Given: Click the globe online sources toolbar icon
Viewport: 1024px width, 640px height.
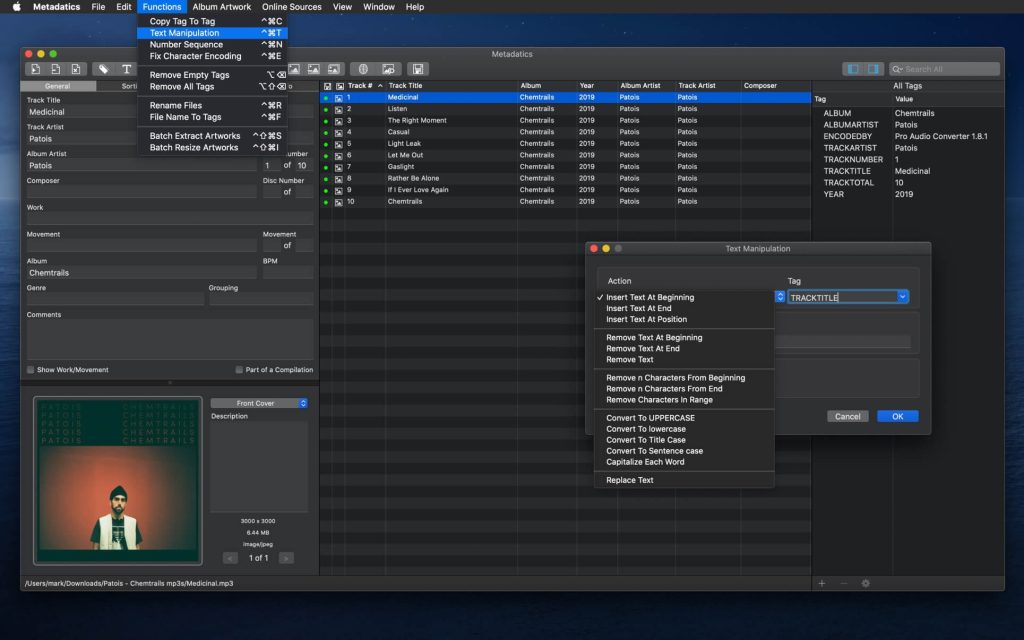Looking at the screenshot, I should click(x=363, y=69).
